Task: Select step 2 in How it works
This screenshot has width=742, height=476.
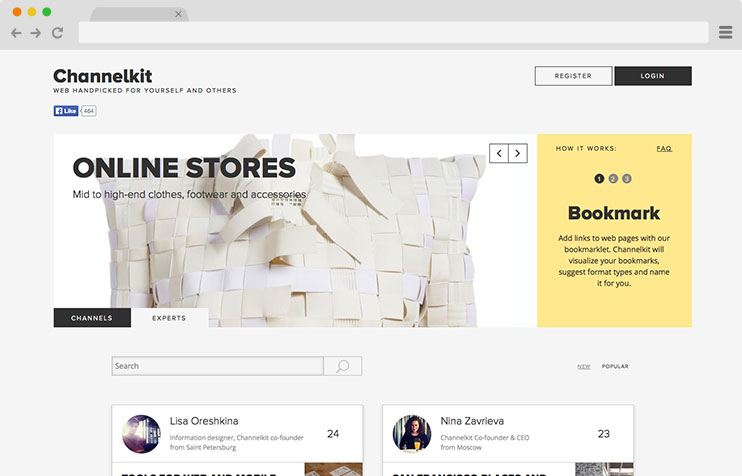Action: [x=613, y=178]
